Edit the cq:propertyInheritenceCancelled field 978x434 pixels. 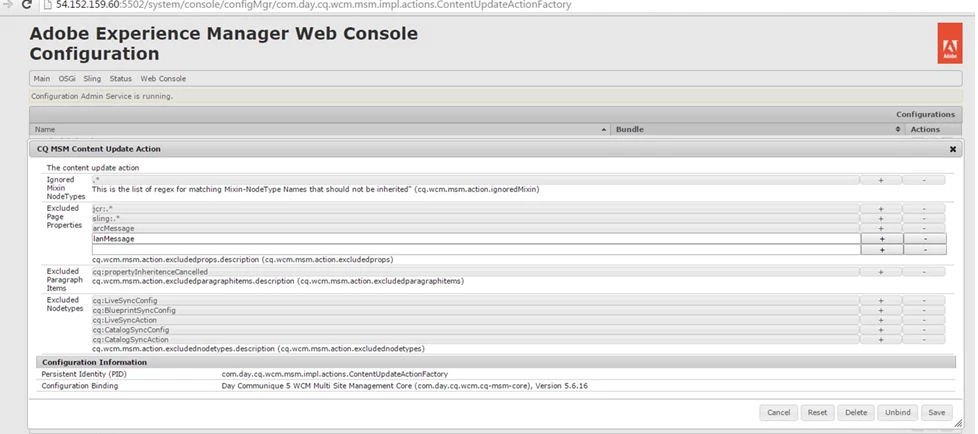[475, 272]
